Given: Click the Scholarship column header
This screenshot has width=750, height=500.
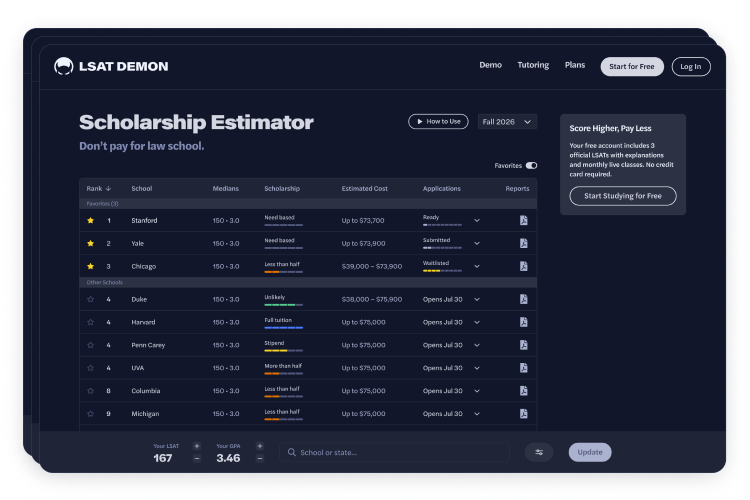Looking at the screenshot, I should (x=282, y=189).
